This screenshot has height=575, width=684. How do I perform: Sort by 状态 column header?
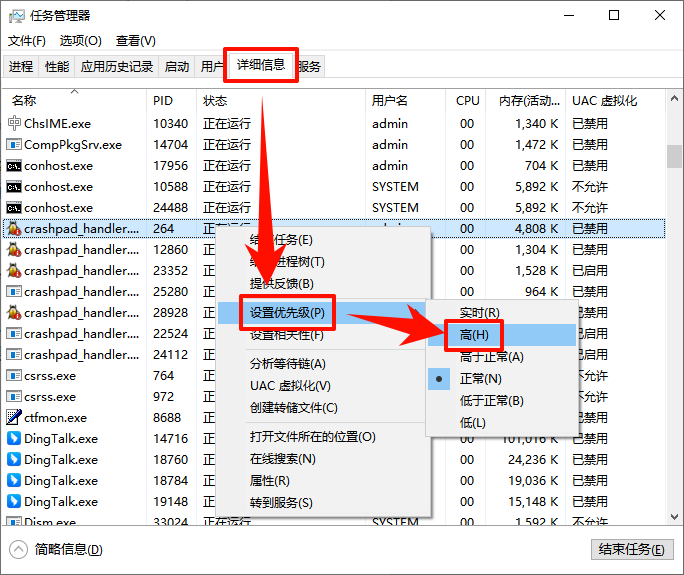(281, 100)
